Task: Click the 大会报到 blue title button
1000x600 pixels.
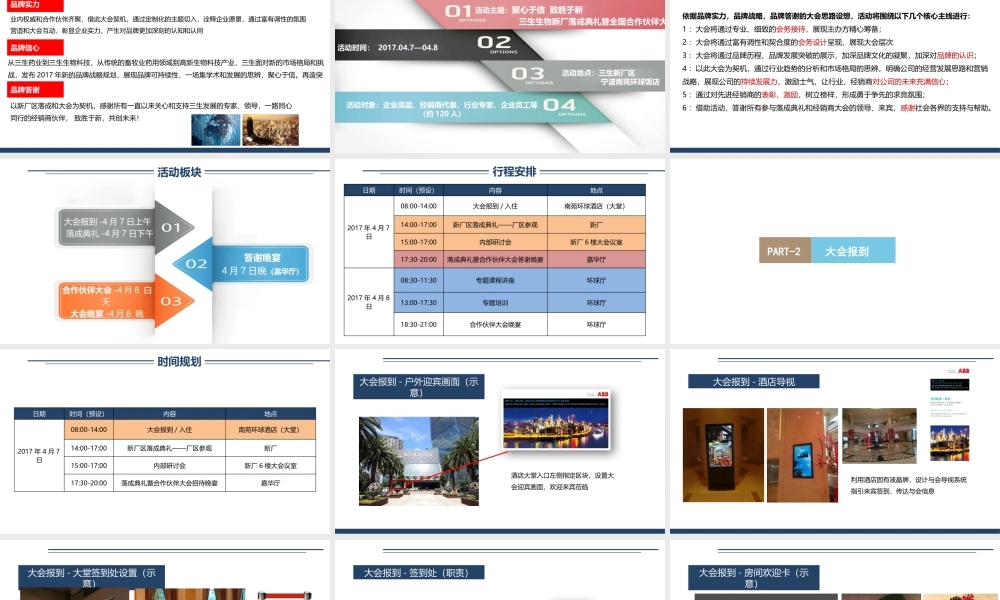Action: pos(848,250)
